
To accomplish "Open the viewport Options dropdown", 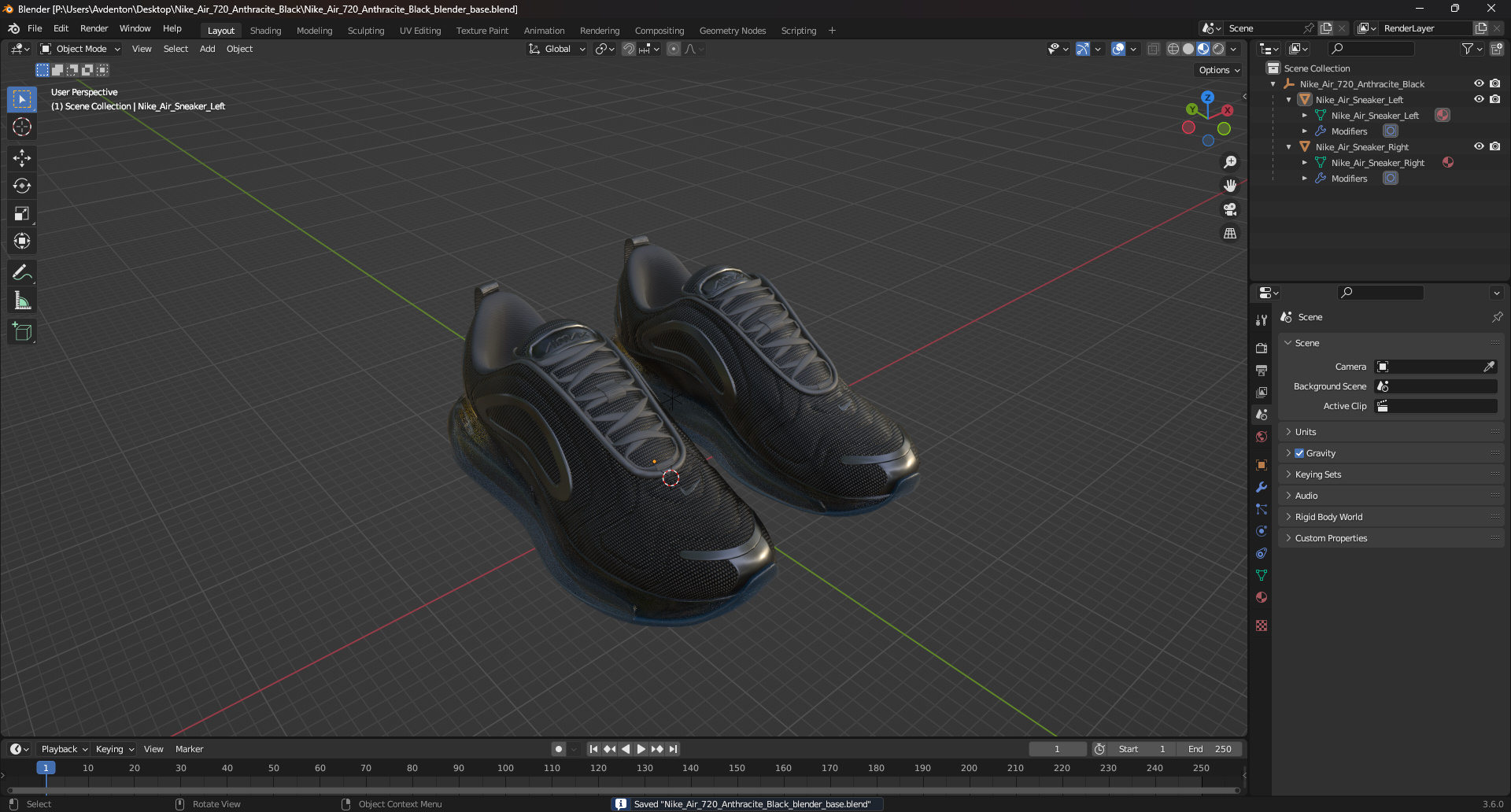I will pos(1219,70).
